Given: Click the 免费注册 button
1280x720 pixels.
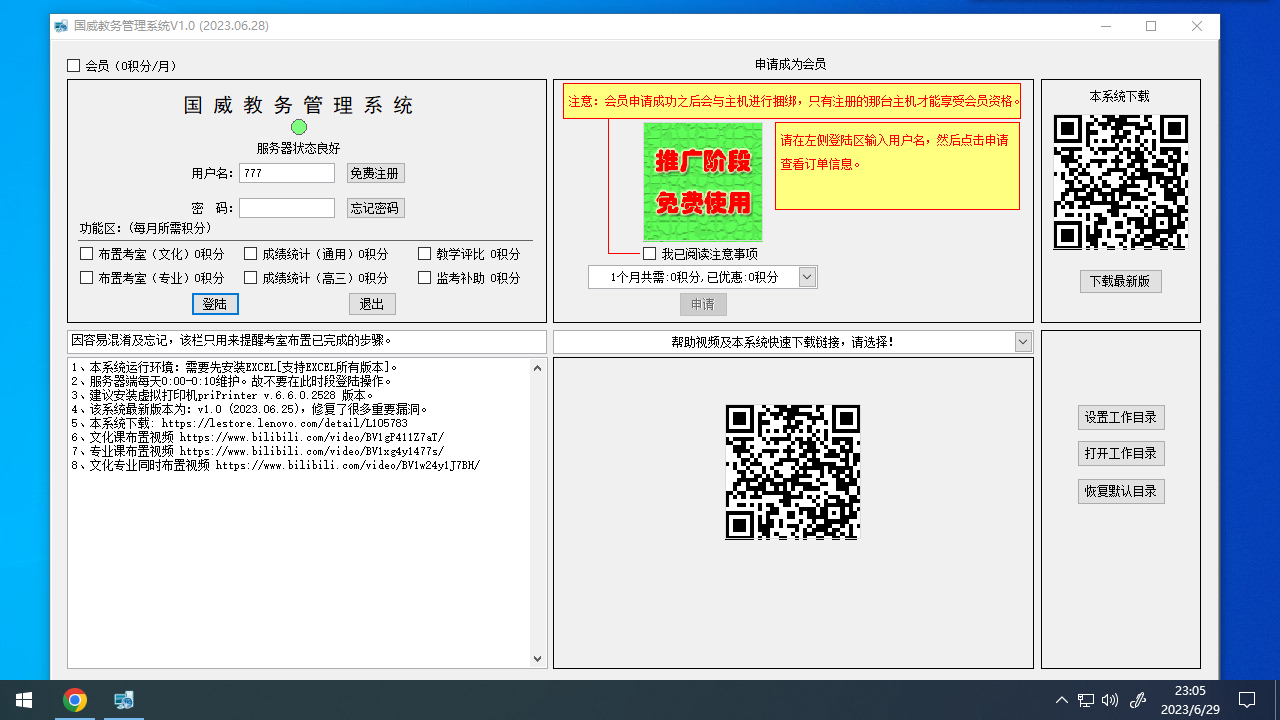Looking at the screenshot, I should click(375, 173).
